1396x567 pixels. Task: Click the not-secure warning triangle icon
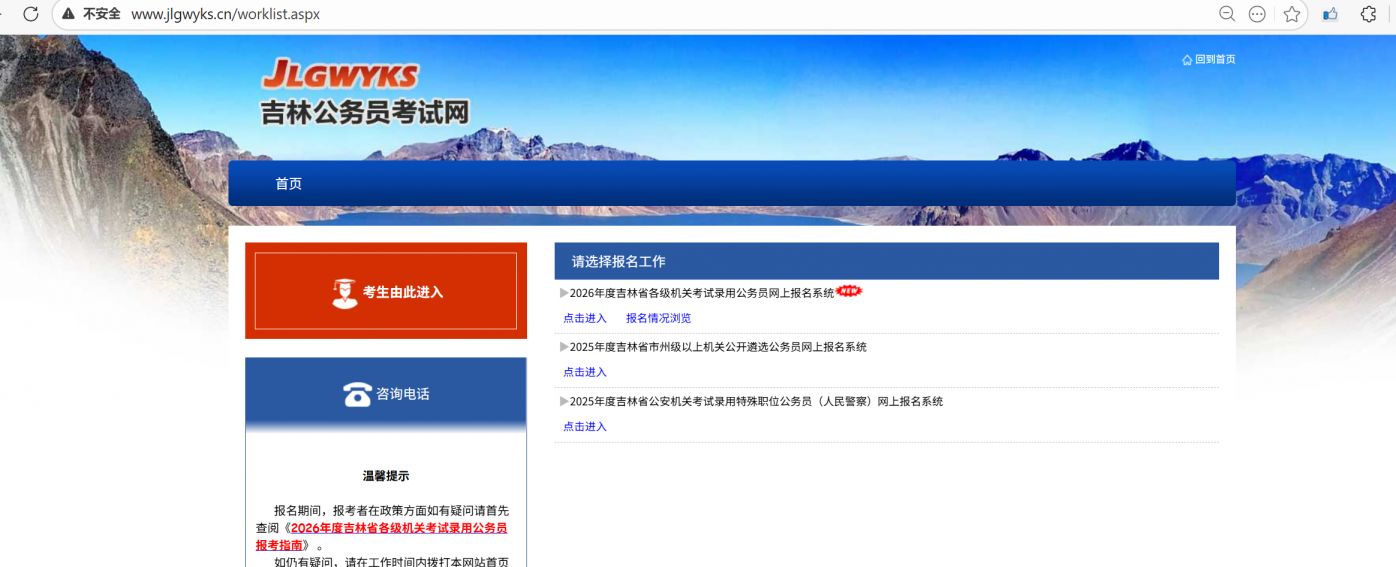tap(68, 14)
